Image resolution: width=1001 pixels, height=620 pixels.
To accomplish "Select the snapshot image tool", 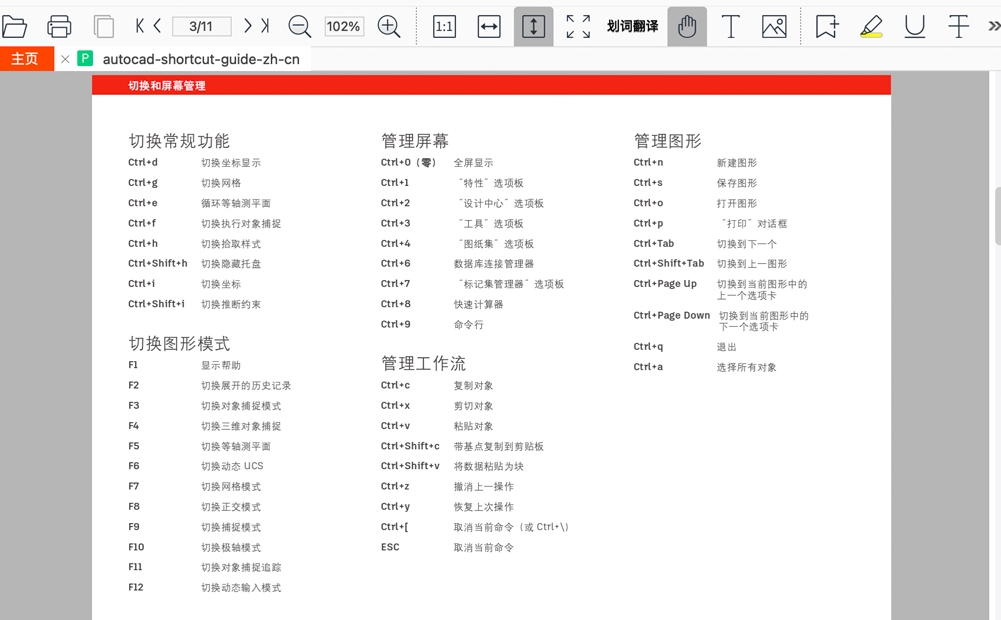I will tap(776, 27).
